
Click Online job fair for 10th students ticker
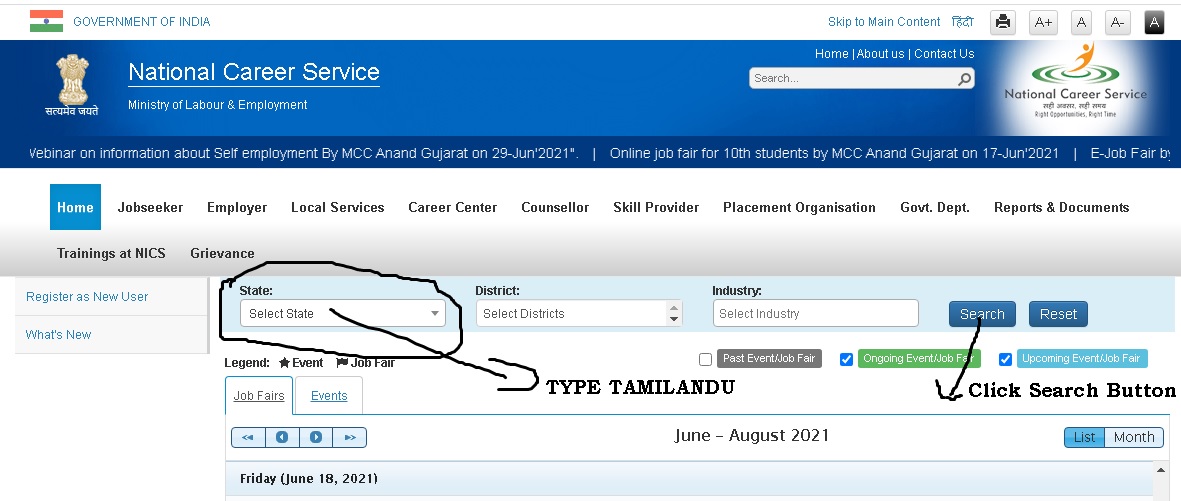(834, 154)
